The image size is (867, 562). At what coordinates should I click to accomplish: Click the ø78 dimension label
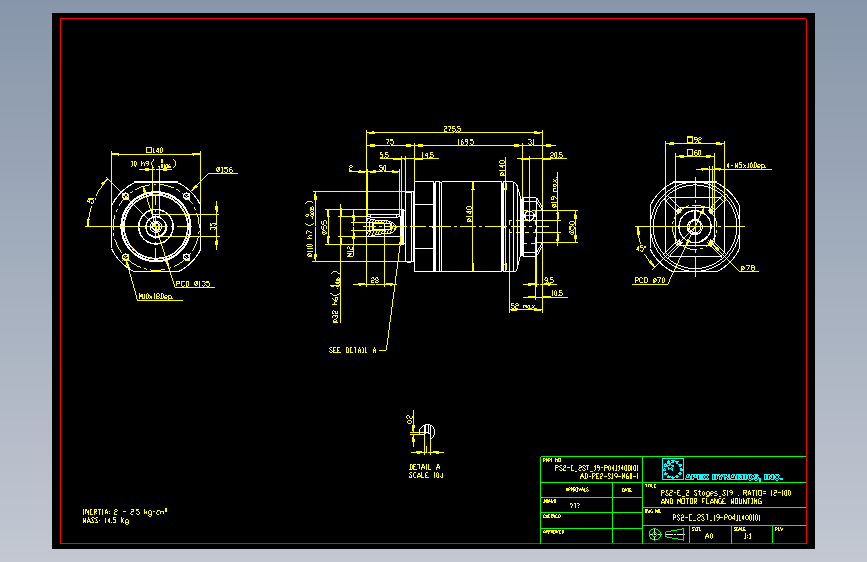coord(748,268)
